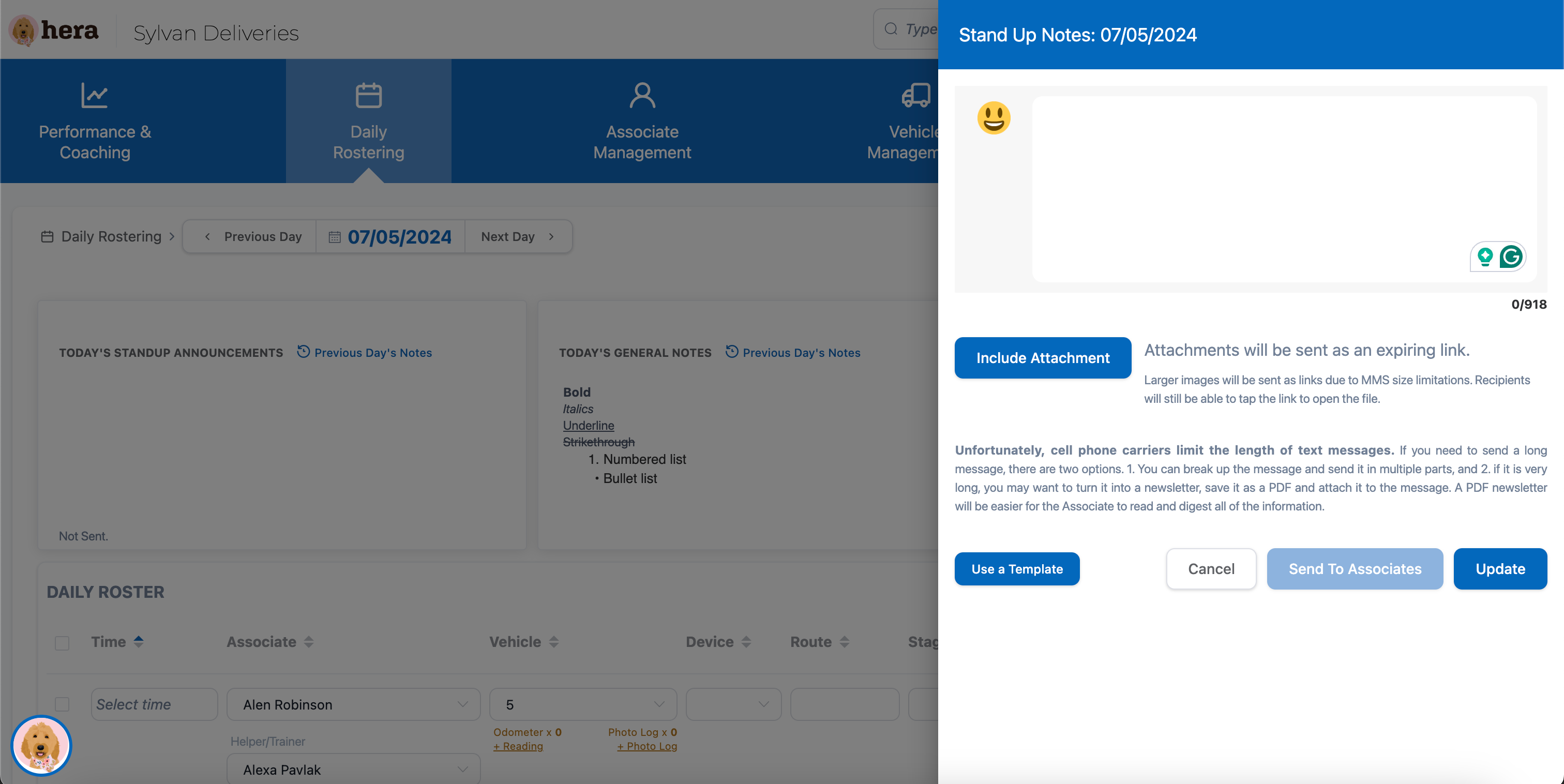Click the Use a Template button

(x=1016, y=569)
